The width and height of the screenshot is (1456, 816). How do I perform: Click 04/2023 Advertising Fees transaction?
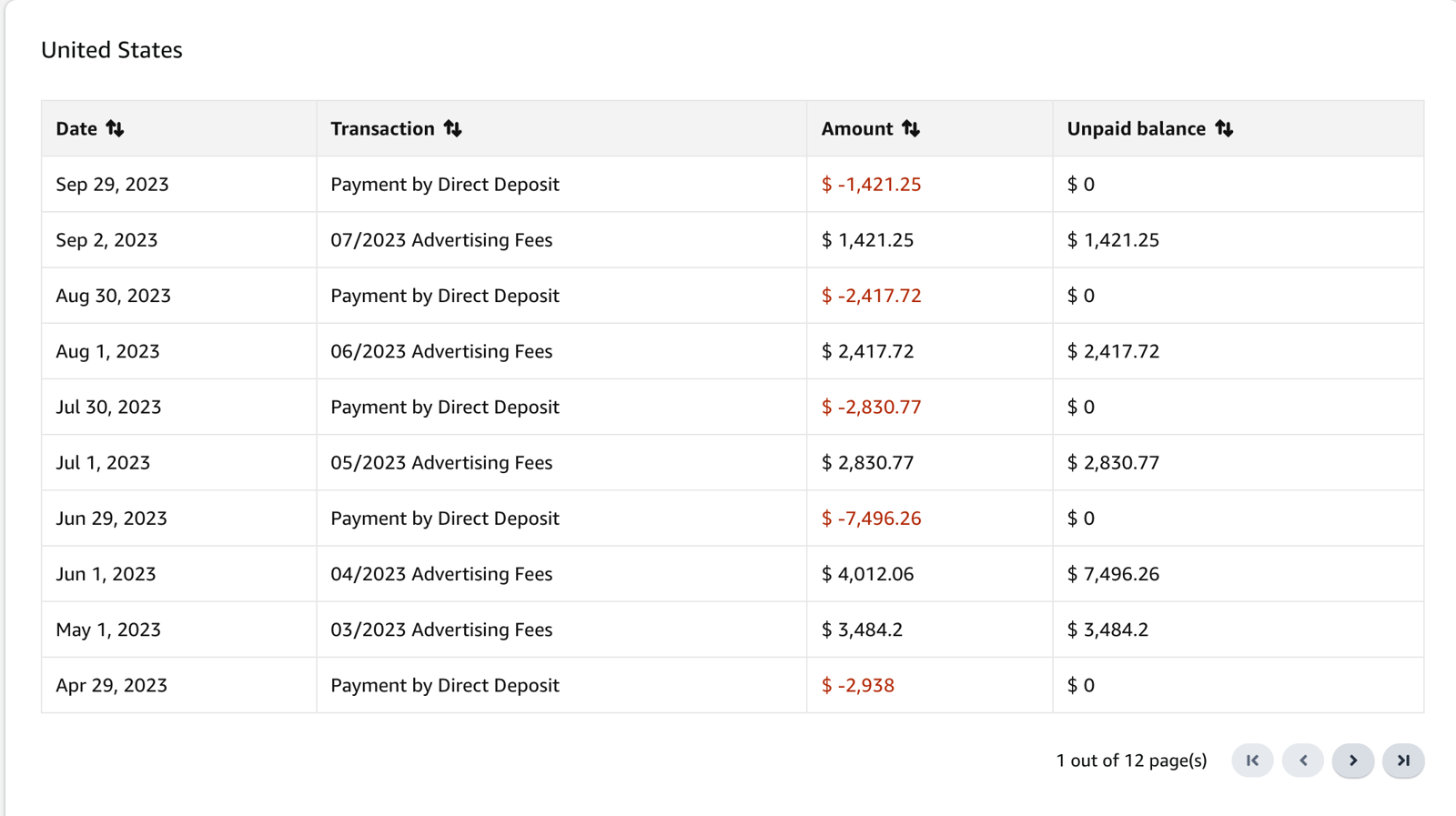(x=441, y=574)
